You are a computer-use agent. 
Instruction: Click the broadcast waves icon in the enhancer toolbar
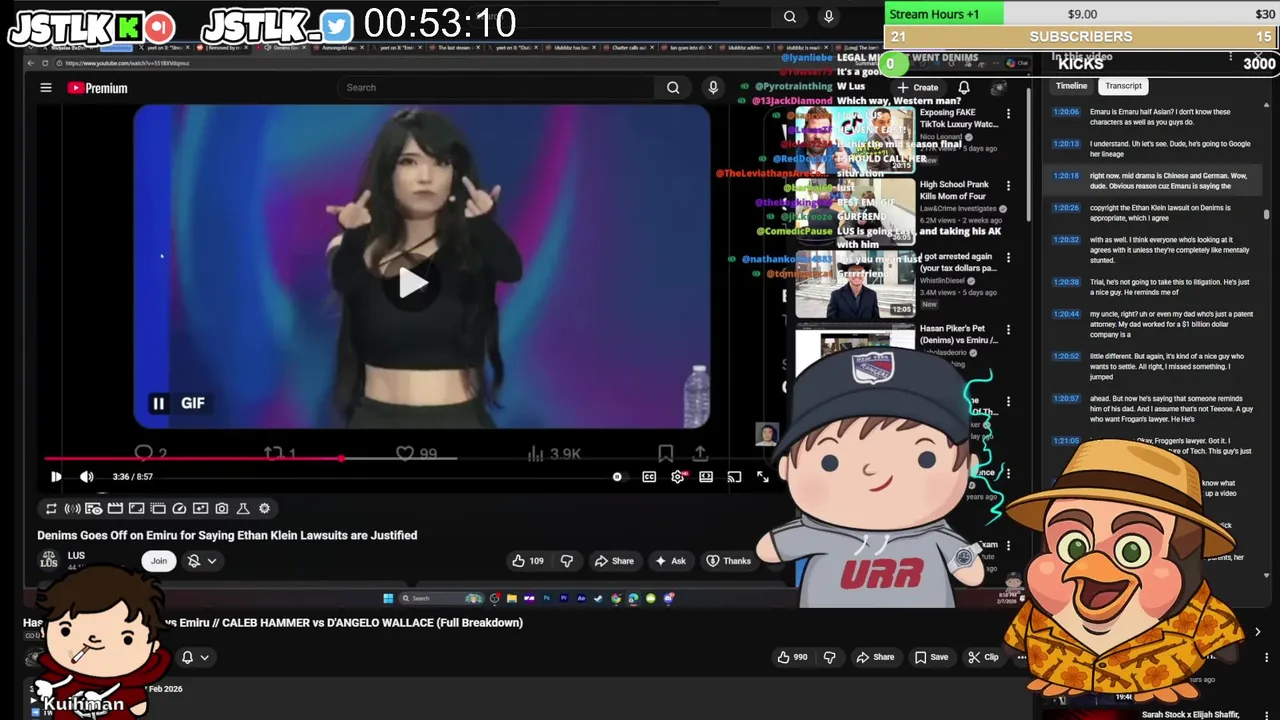point(72,509)
